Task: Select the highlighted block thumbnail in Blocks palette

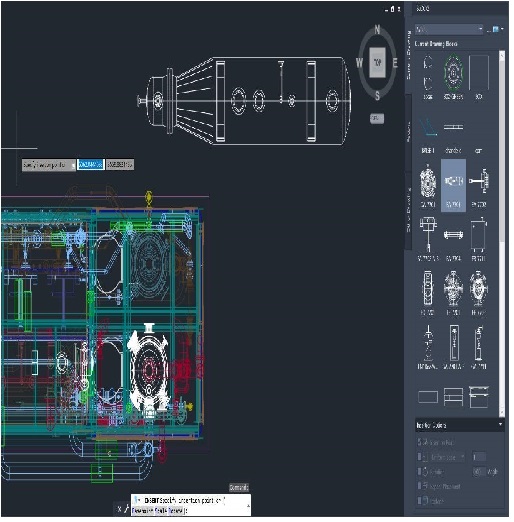Action: click(x=453, y=185)
